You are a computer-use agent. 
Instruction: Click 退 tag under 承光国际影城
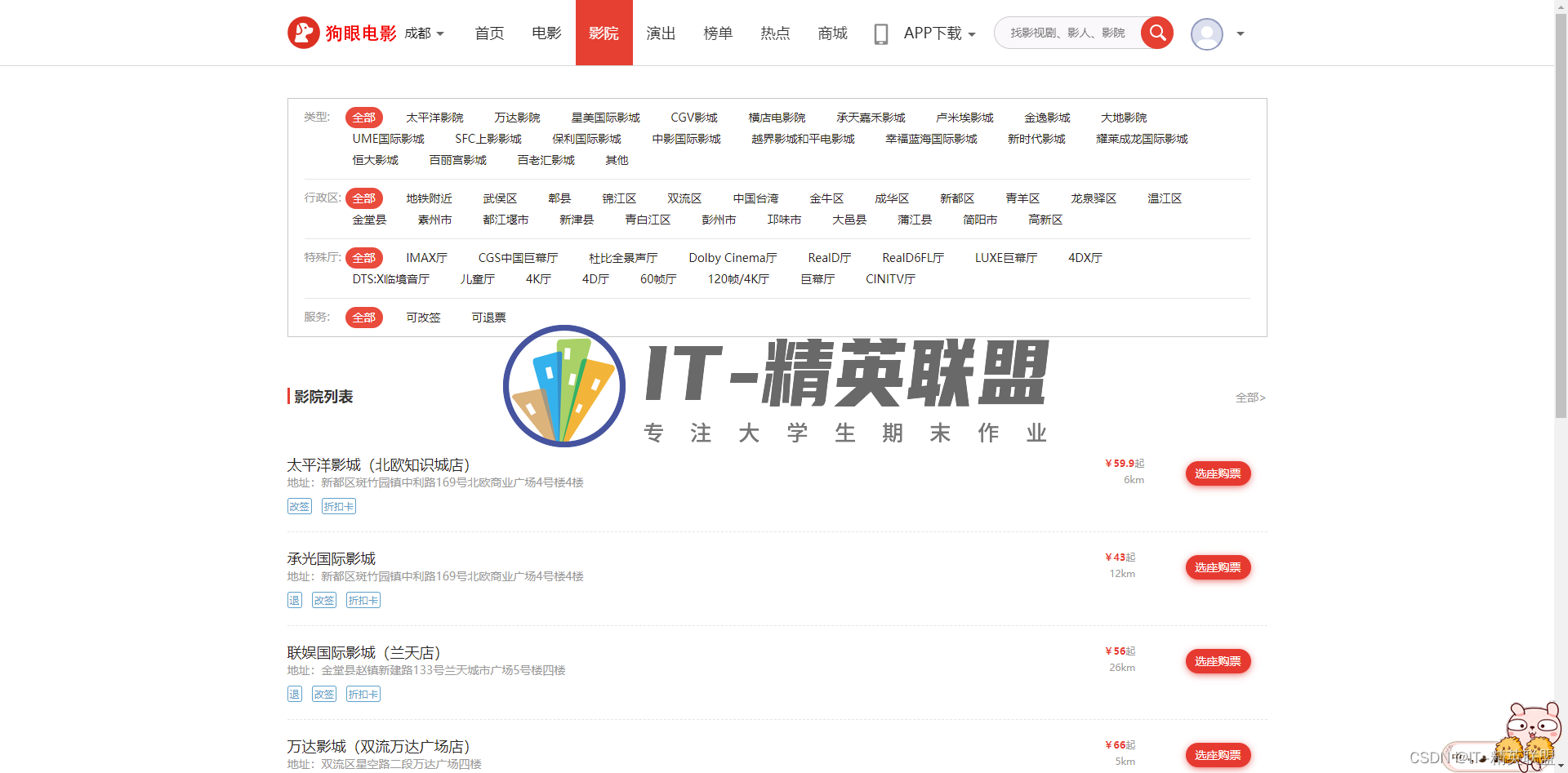point(295,600)
